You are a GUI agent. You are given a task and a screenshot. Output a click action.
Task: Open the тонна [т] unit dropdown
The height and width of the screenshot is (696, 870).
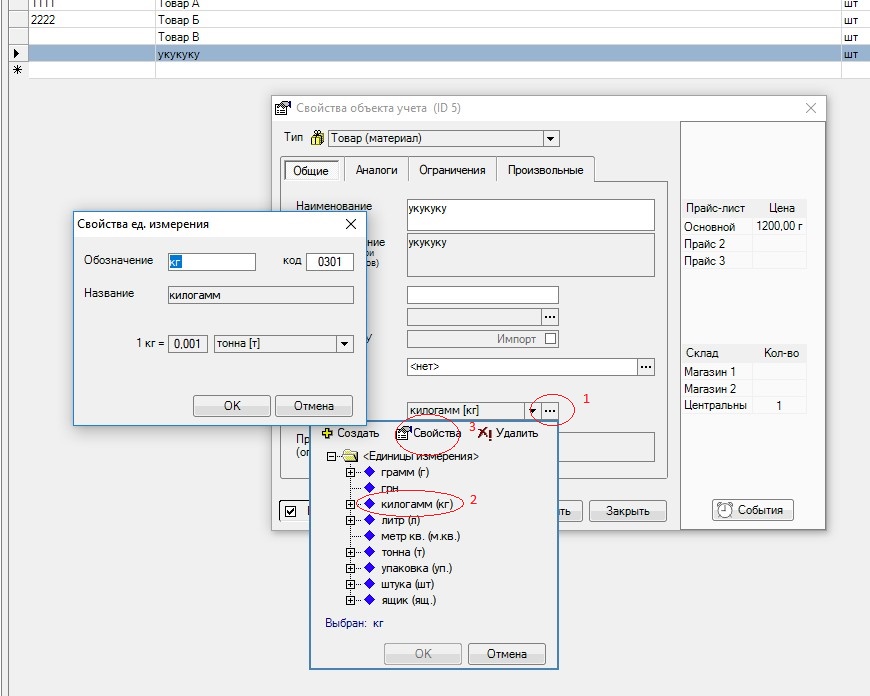[x=345, y=344]
